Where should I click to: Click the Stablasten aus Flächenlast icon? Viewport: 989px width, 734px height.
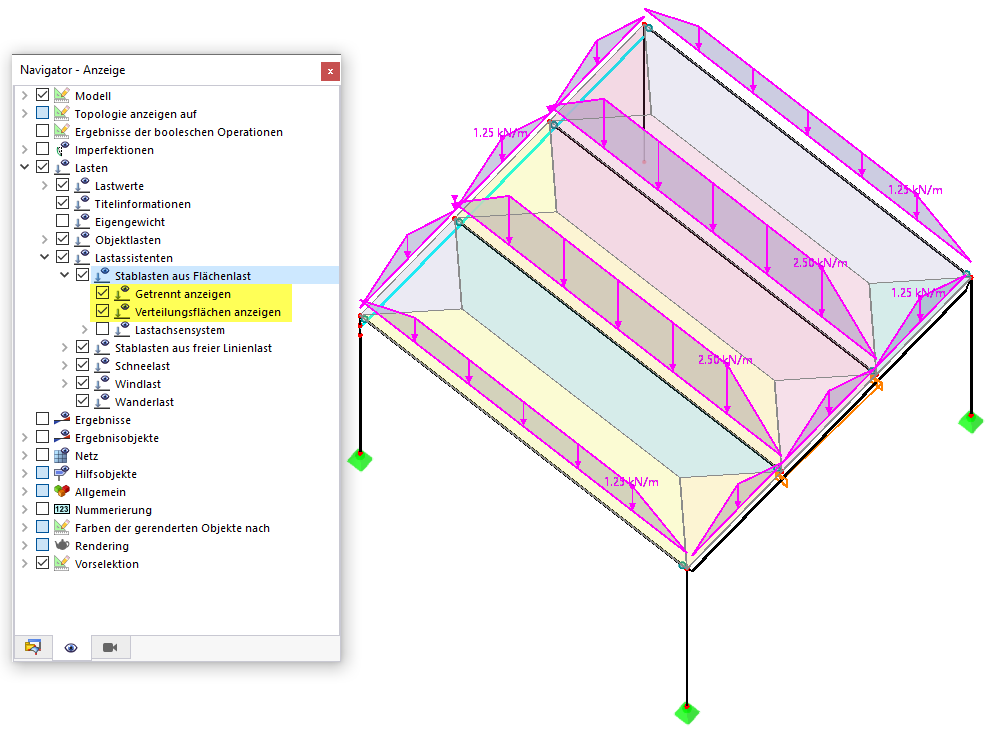click(x=102, y=276)
